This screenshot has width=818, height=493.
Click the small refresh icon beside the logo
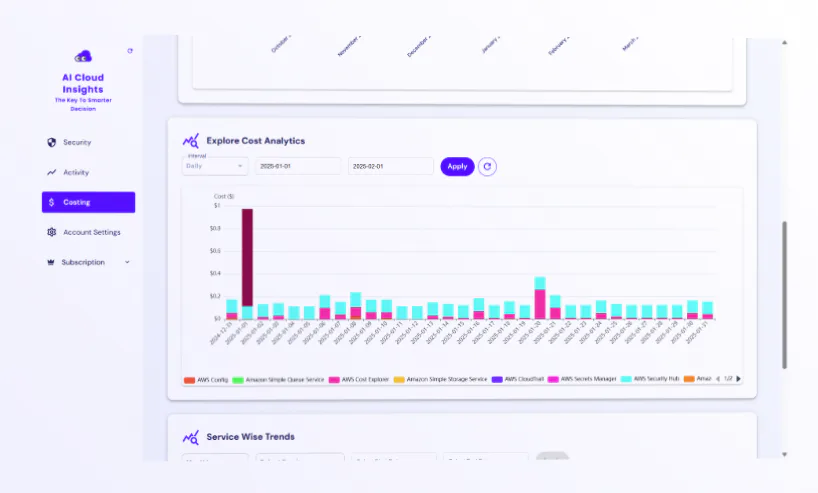click(x=130, y=51)
